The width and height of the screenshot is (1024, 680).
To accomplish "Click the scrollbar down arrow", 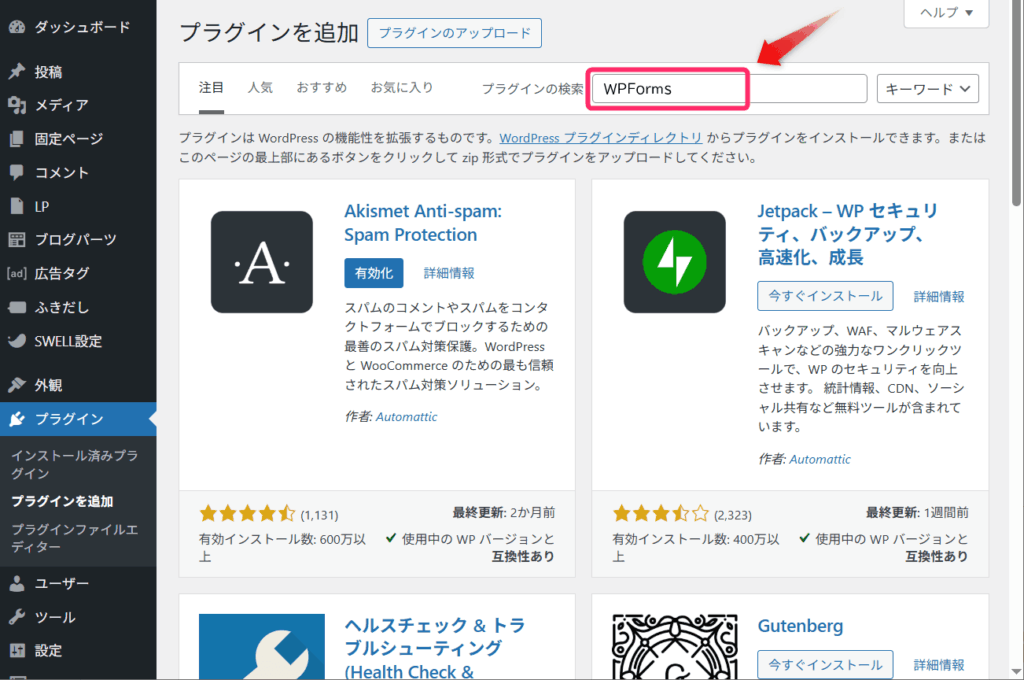I will click(1017, 672).
